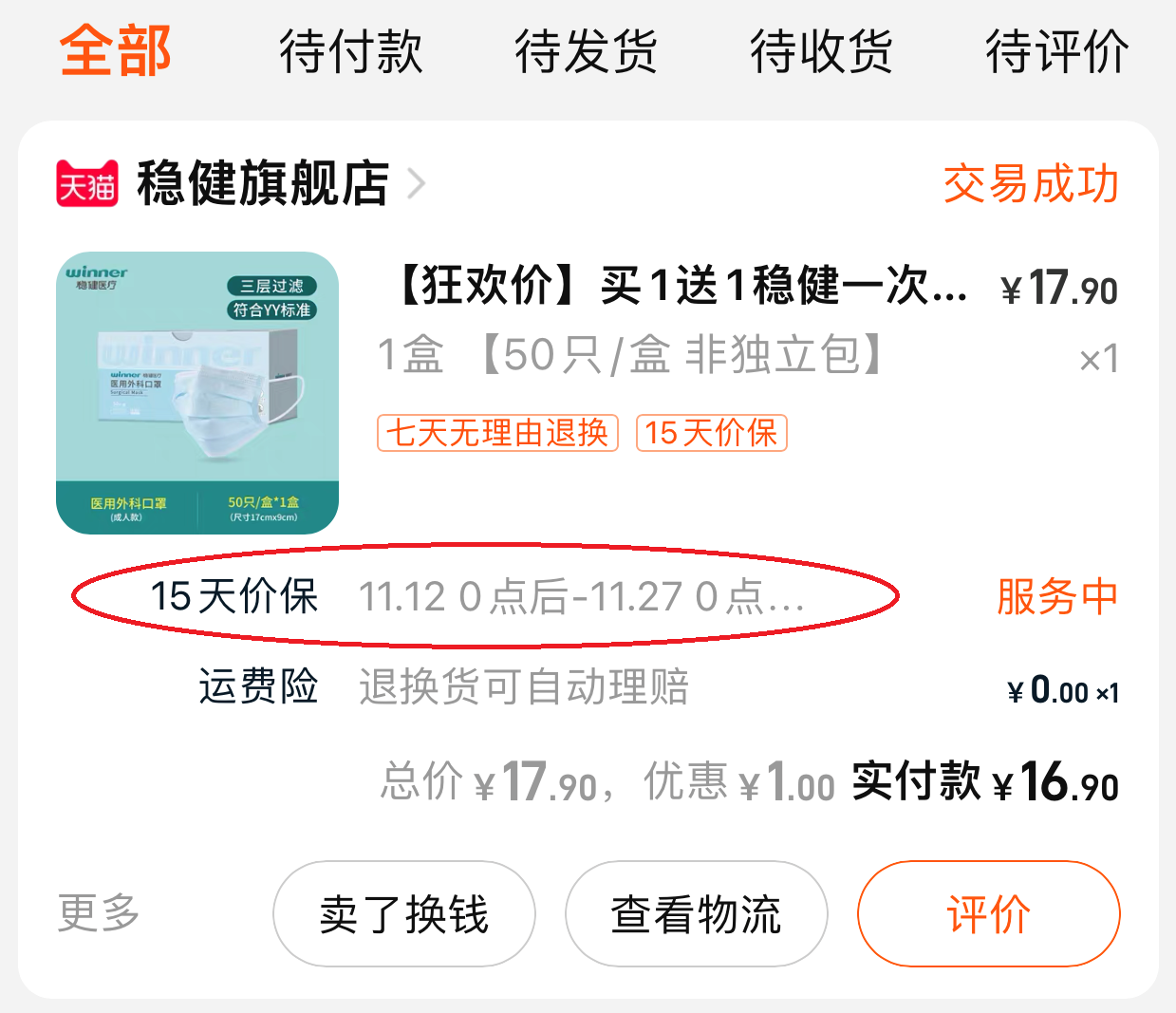The height and width of the screenshot is (1013, 1176).
Task: Tap 交易成功 order status text
Action: coord(1031,183)
